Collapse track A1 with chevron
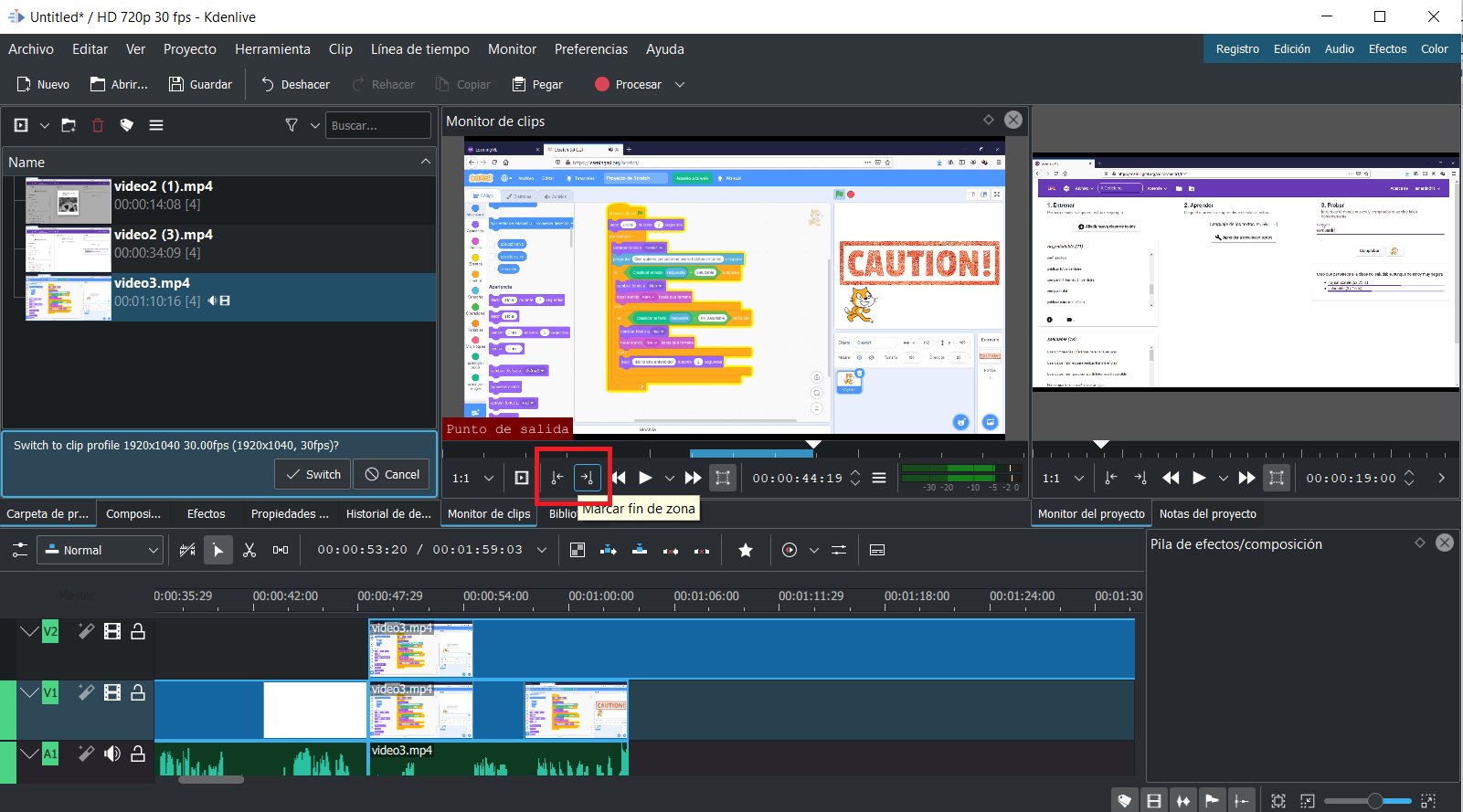Image resolution: width=1463 pixels, height=812 pixels. [29, 754]
